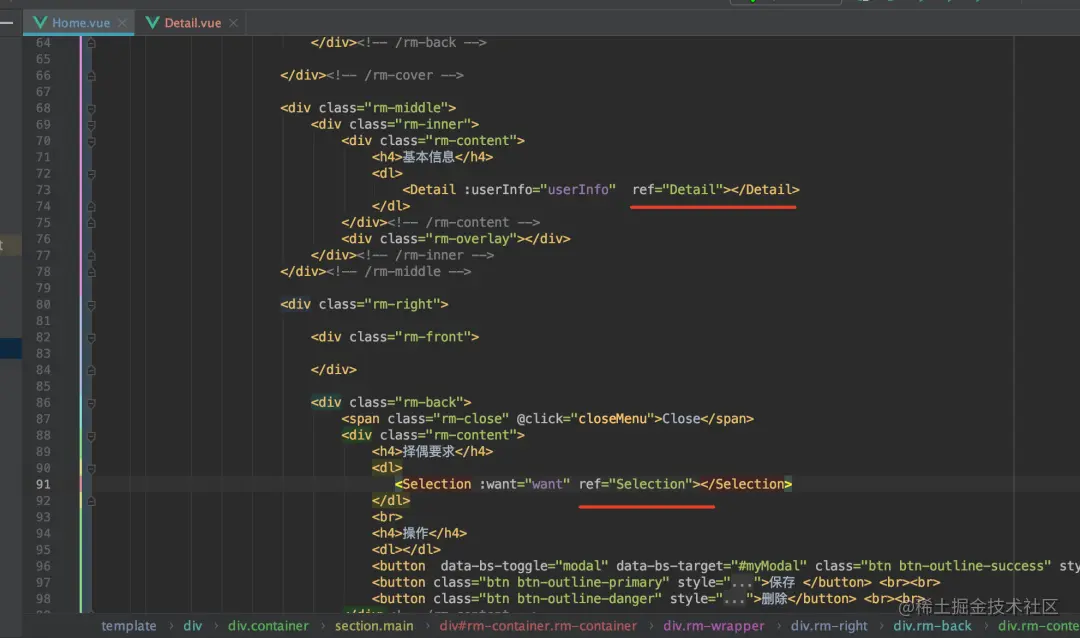
Task: Click the 择偶要求 heading text
Action: [x=428, y=452]
